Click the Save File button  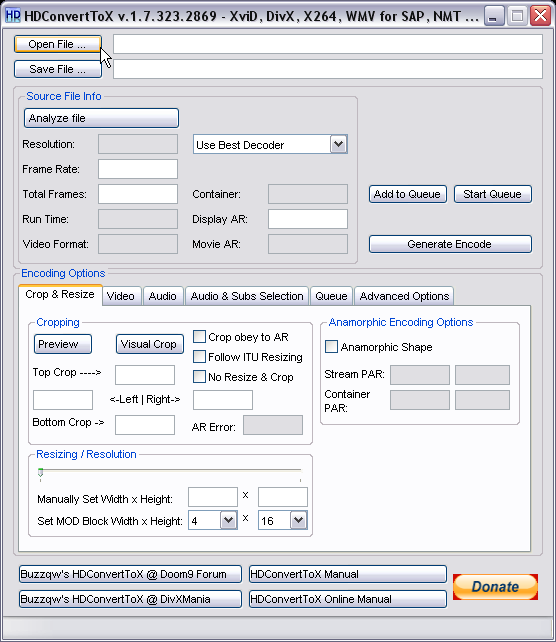coord(58,69)
